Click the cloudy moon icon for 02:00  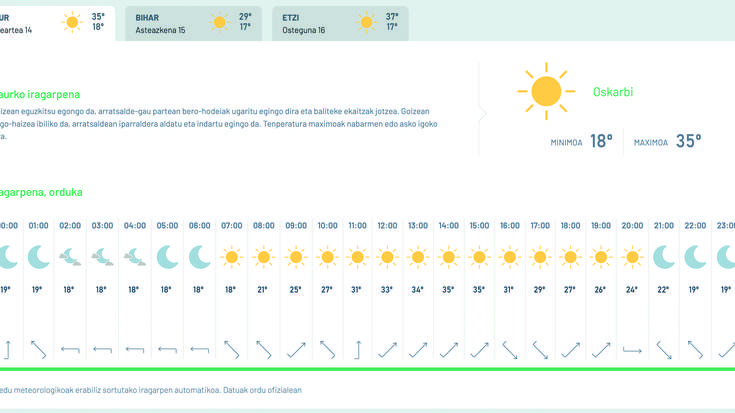[x=70, y=257]
